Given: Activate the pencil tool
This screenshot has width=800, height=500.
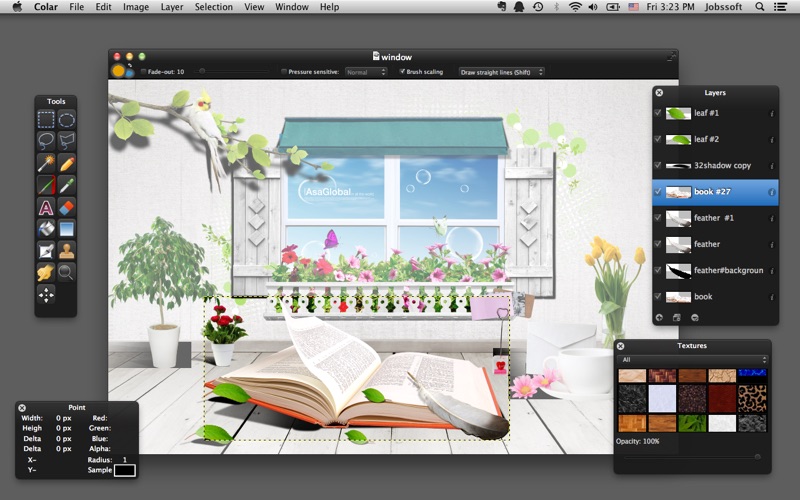Looking at the screenshot, I should (67, 163).
